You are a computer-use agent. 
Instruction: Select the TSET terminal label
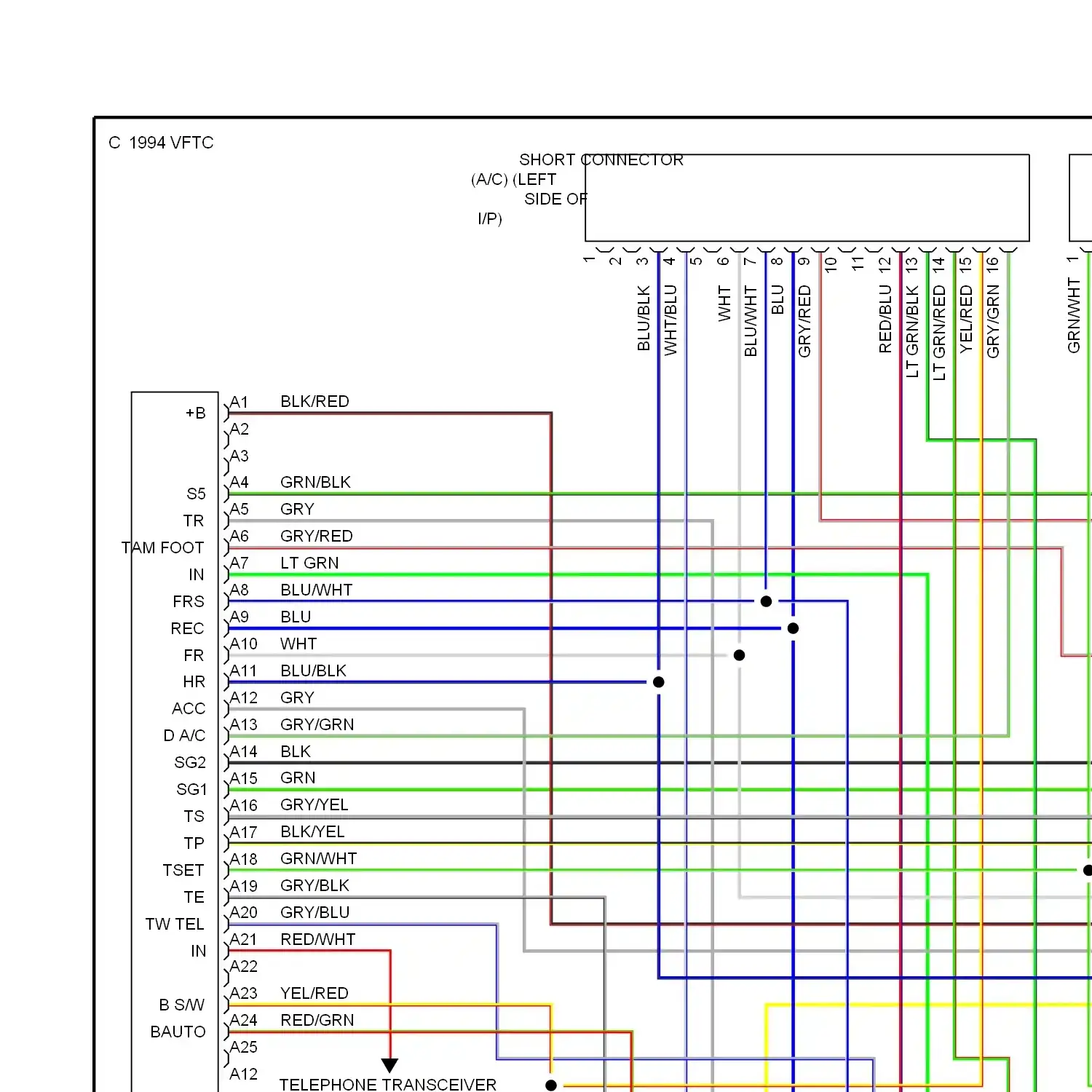point(183,871)
